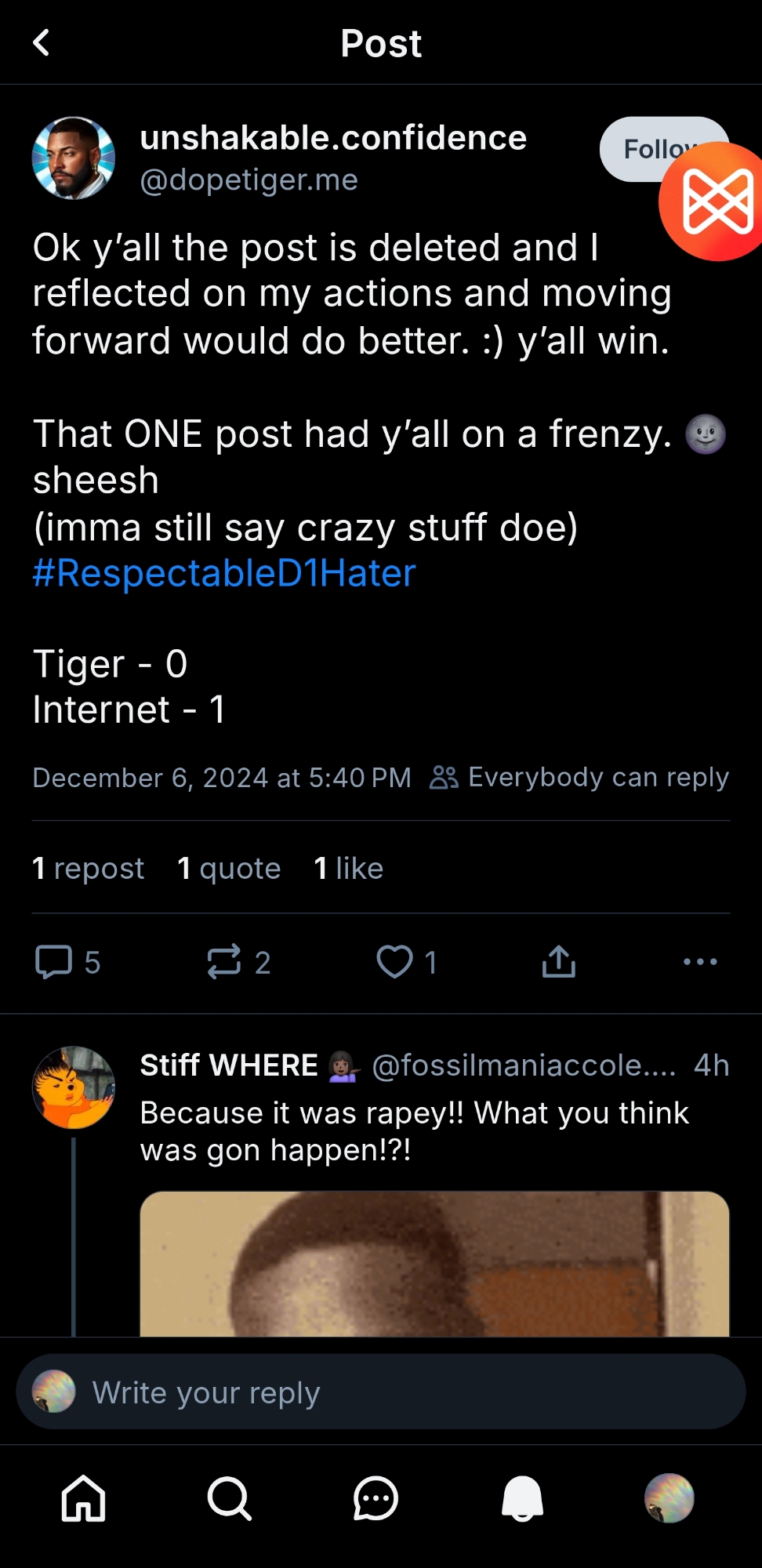Open the GIF image in reply
Screen dimensions: 762x1568
[434, 1264]
